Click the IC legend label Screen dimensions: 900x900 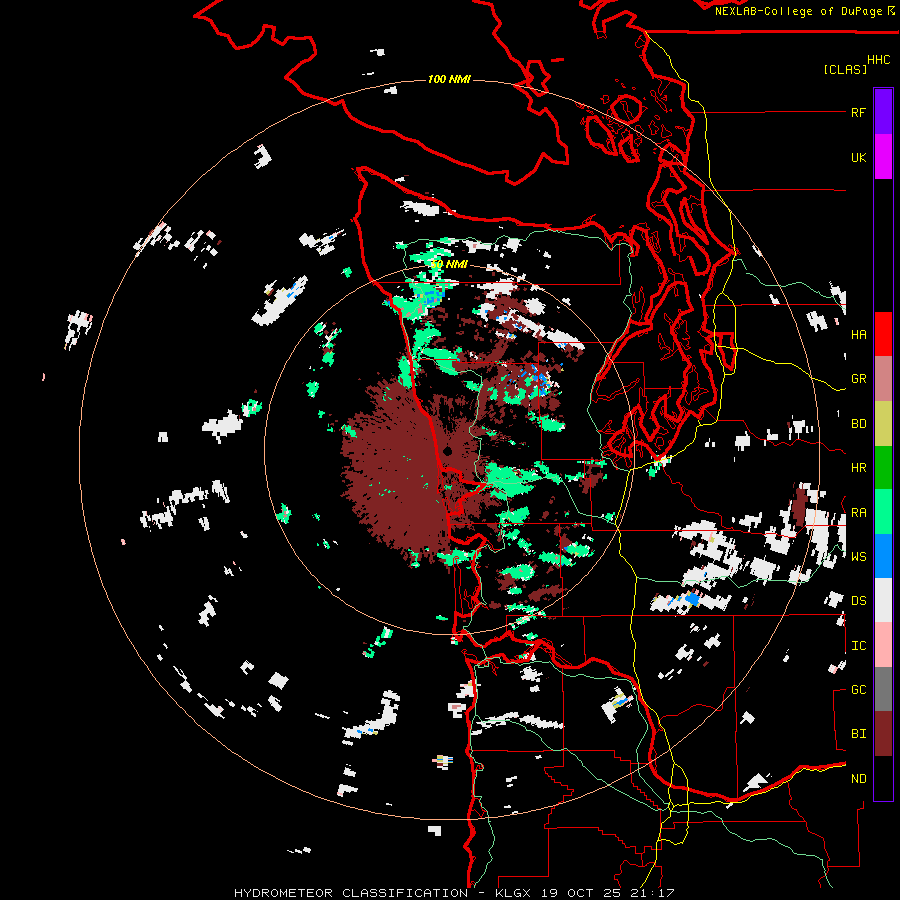click(x=858, y=646)
